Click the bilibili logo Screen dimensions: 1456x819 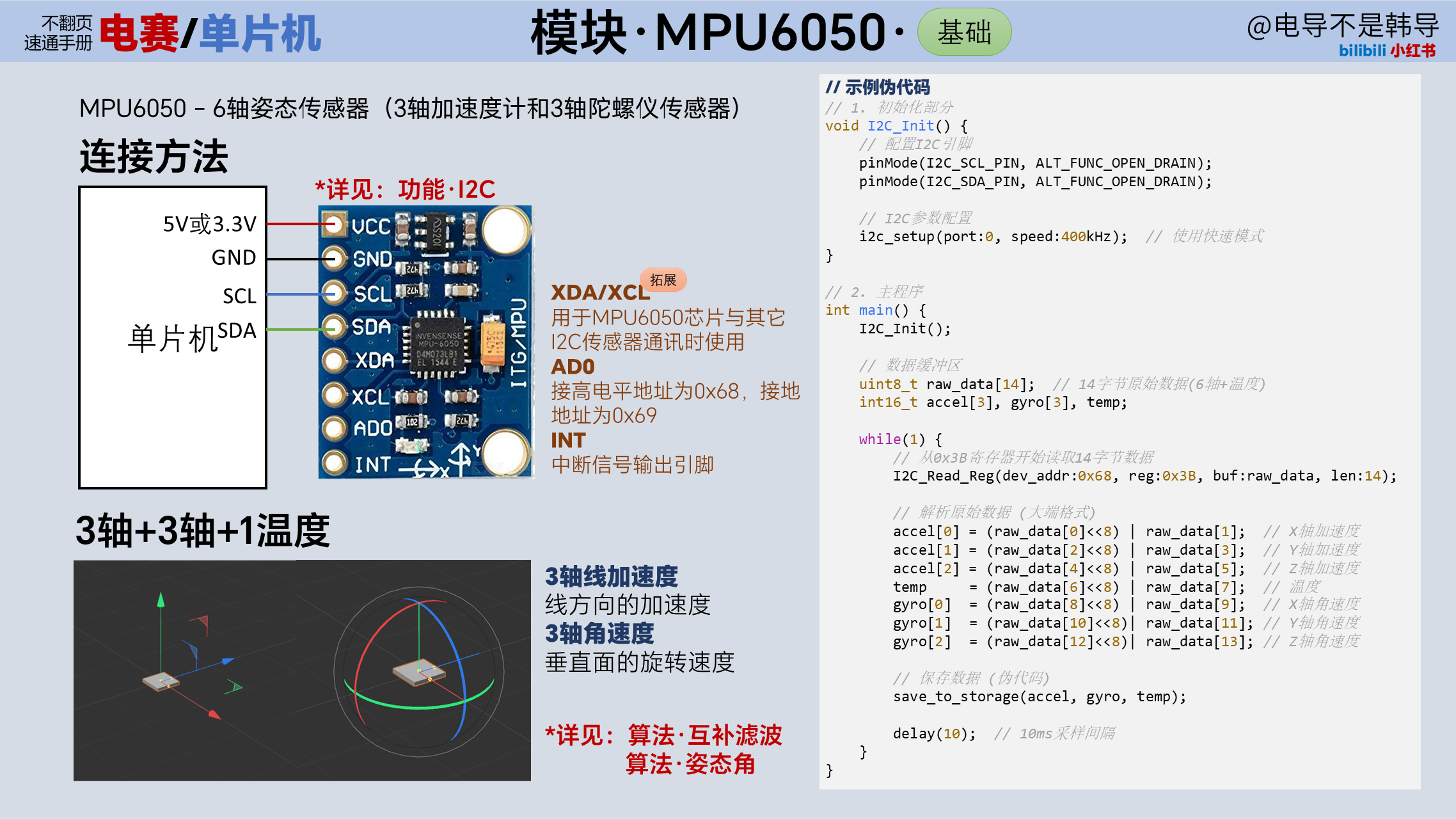point(1362,51)
